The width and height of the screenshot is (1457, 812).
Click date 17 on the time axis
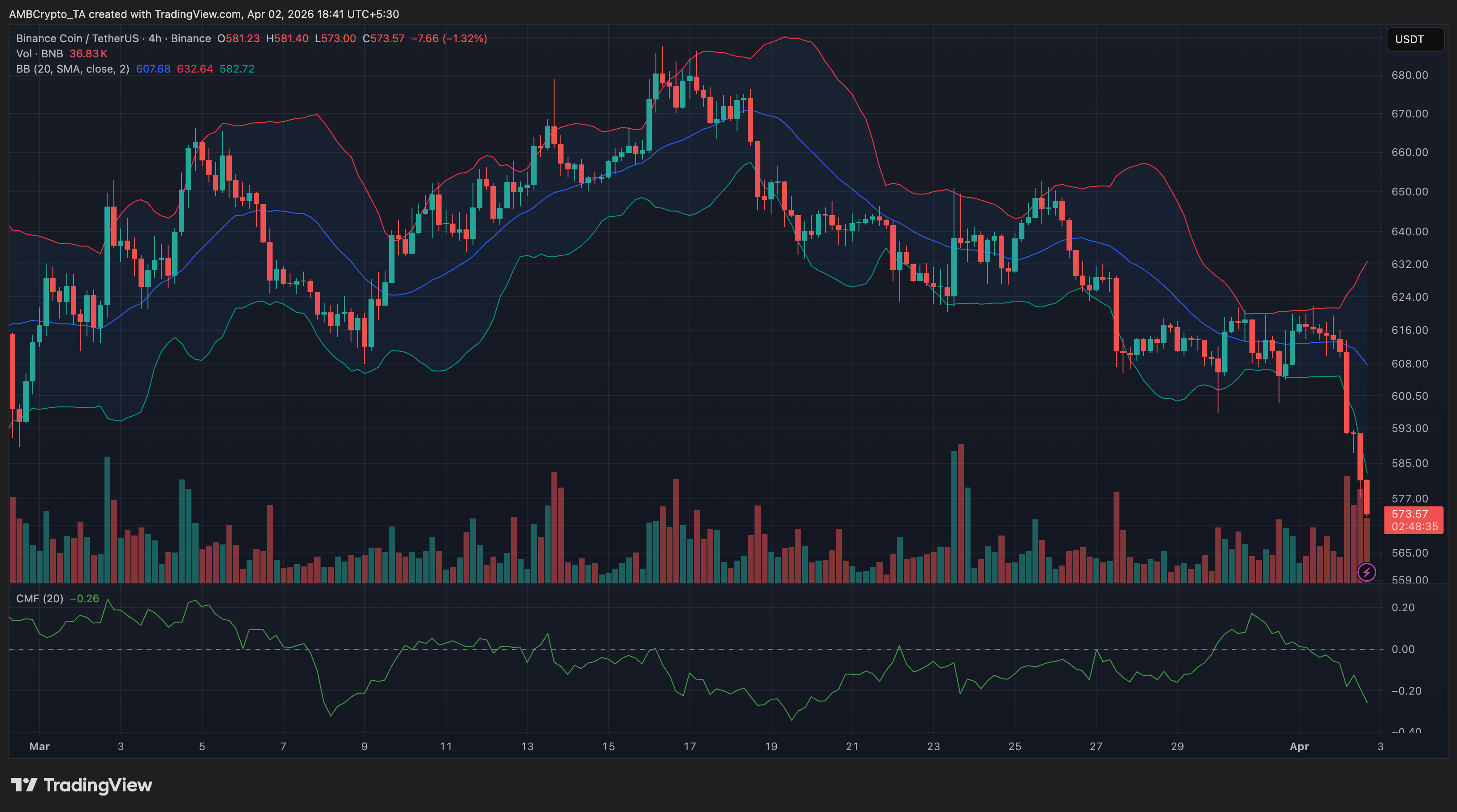(689, 747)
